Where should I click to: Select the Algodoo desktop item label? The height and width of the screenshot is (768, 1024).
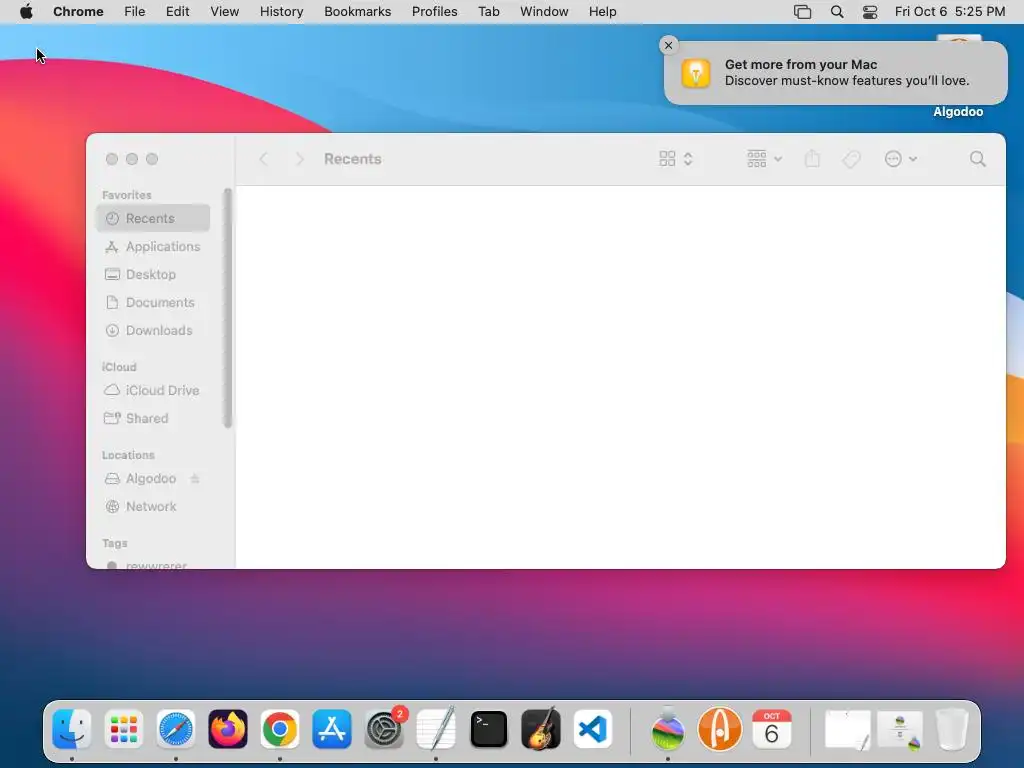click(957, 112)
